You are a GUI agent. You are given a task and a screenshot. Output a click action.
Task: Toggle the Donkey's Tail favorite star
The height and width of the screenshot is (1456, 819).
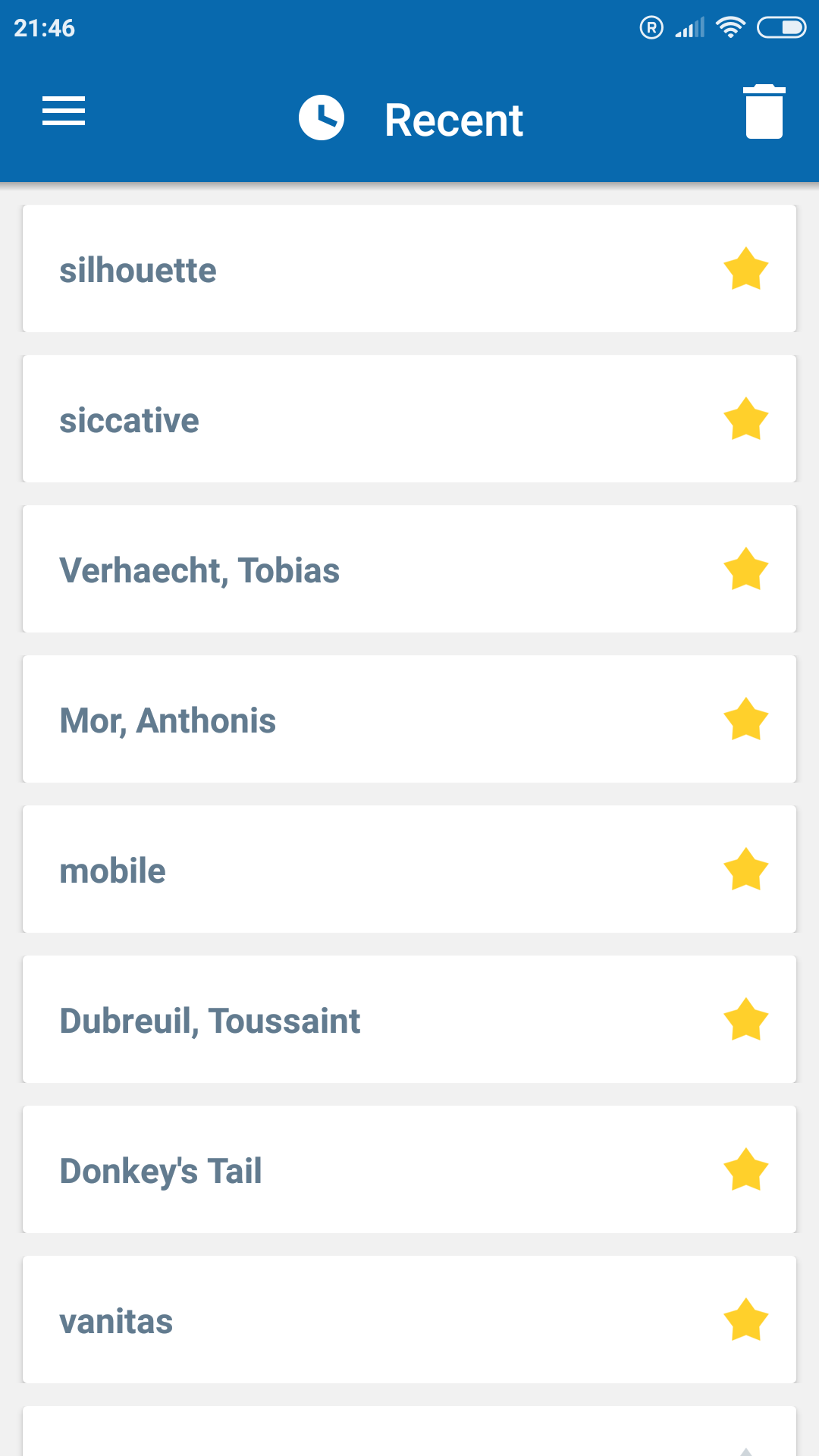[x=746, y=1169]
